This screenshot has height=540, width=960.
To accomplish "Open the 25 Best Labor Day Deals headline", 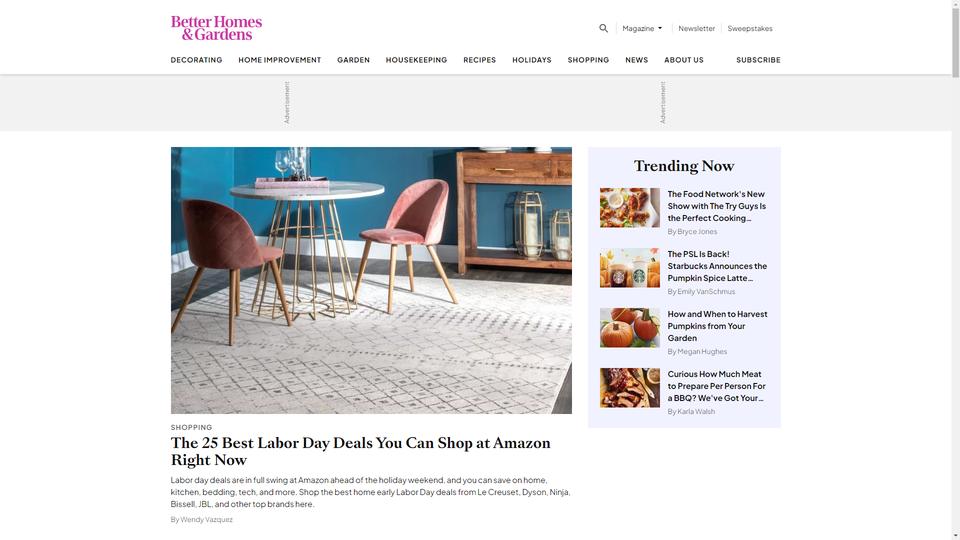I will click(361, 451).
